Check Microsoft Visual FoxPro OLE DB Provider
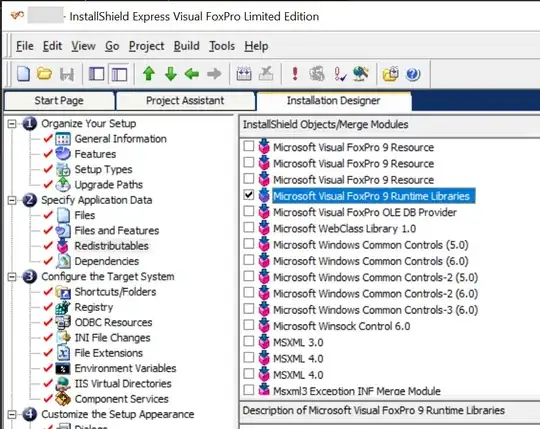540x429 pixels. click(249, 211)
